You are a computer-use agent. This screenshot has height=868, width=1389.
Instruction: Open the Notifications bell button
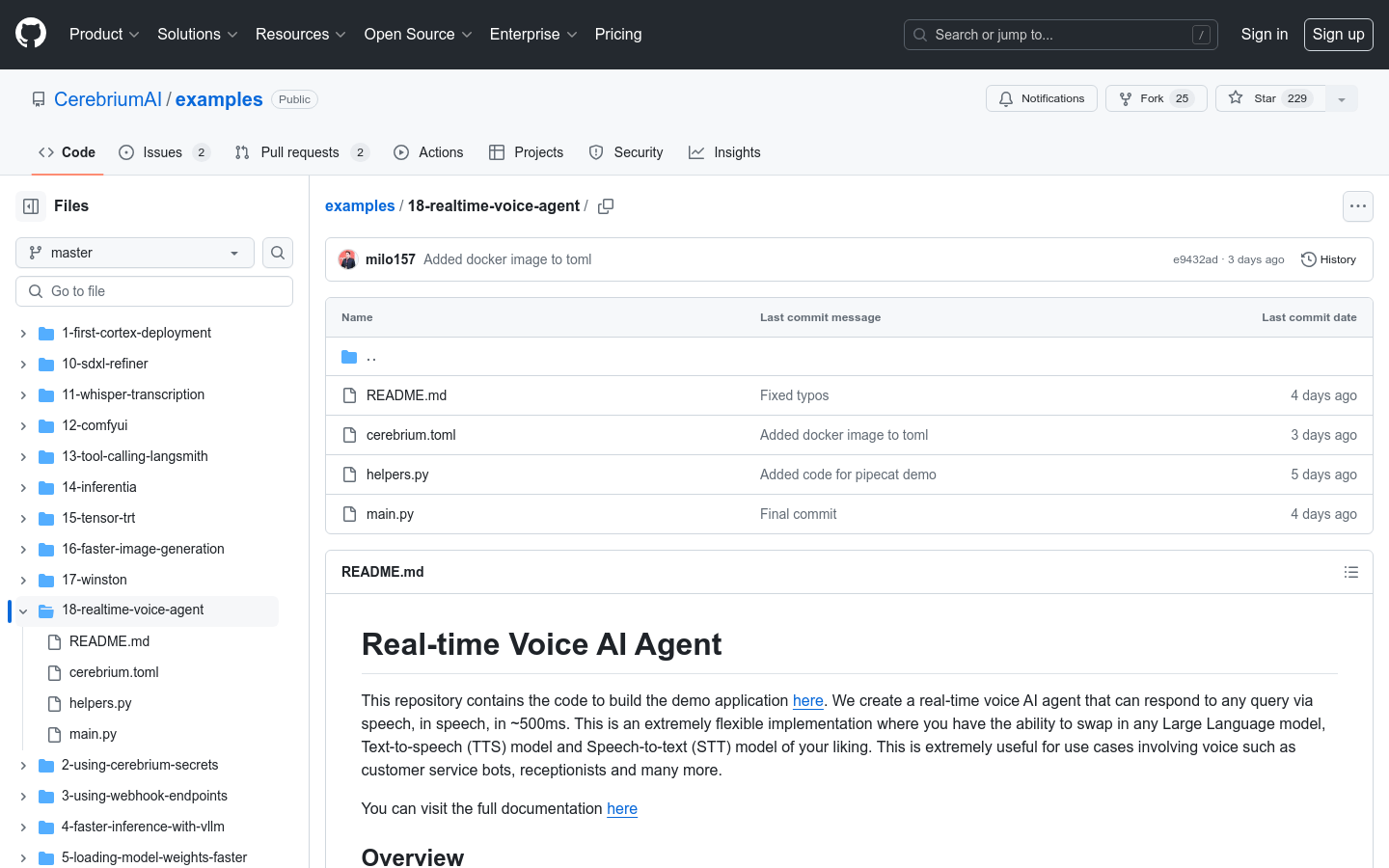click(x=1042, y=98)
